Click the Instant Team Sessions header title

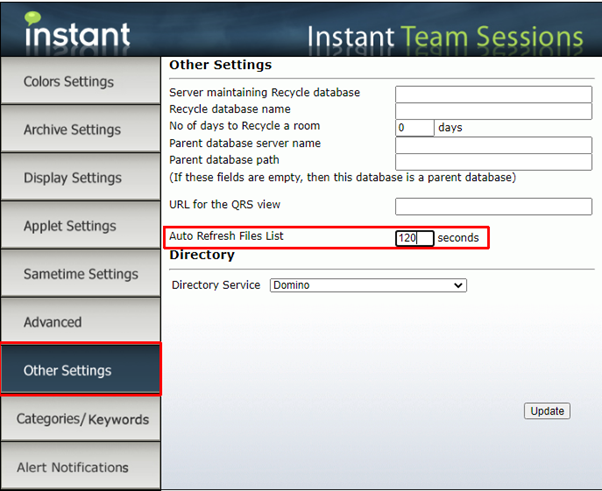445,38
